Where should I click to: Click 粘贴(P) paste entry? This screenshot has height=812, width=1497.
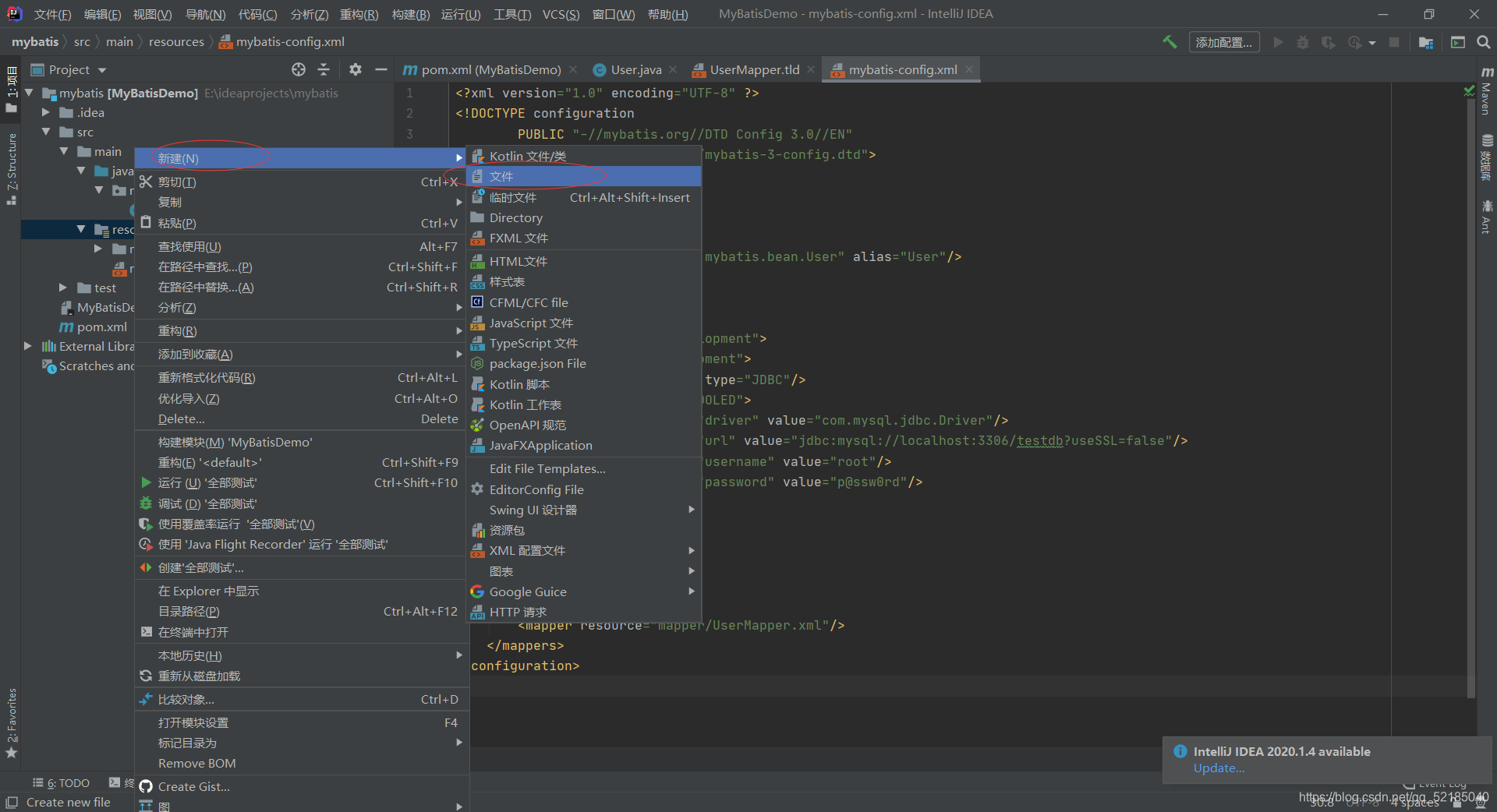pos(300,223)
